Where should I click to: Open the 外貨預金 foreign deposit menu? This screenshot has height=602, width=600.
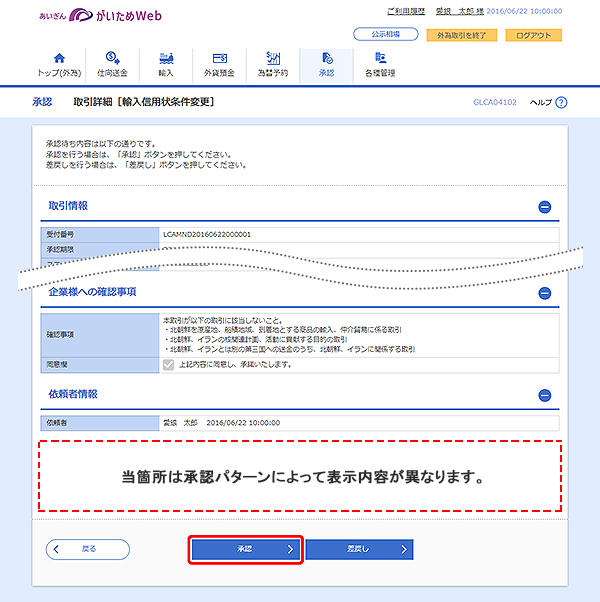(x=219, y=65)
